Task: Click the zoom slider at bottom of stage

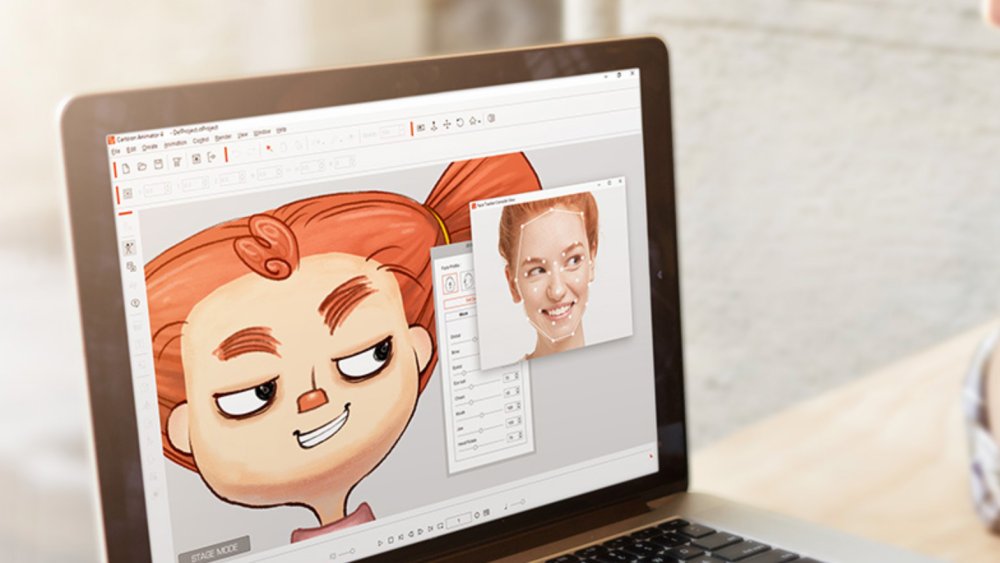Action: [x=346, y=553]
